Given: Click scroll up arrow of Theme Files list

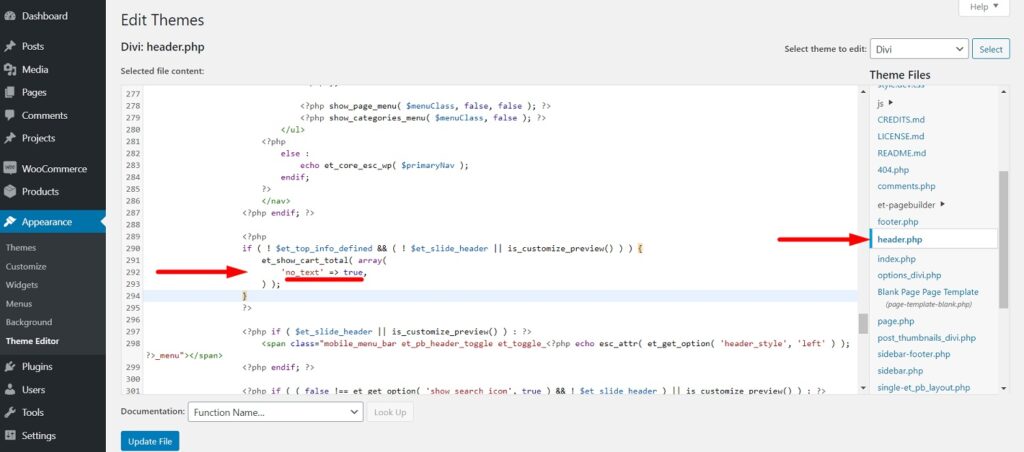Looking at the screenshot, I should tap(1004, 89).
